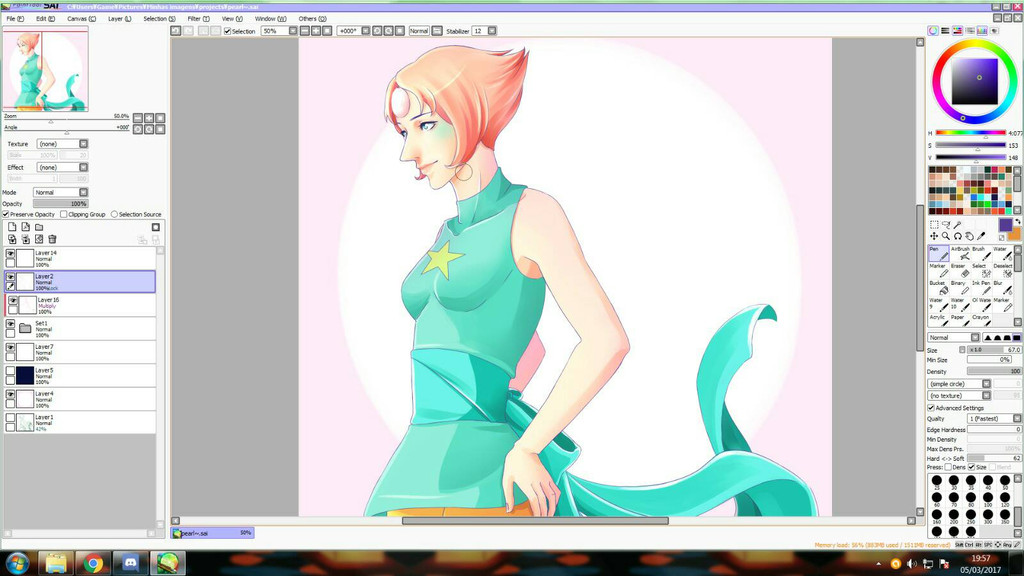
Task: Select the Selection Source radio button
Action: [114, 214]
